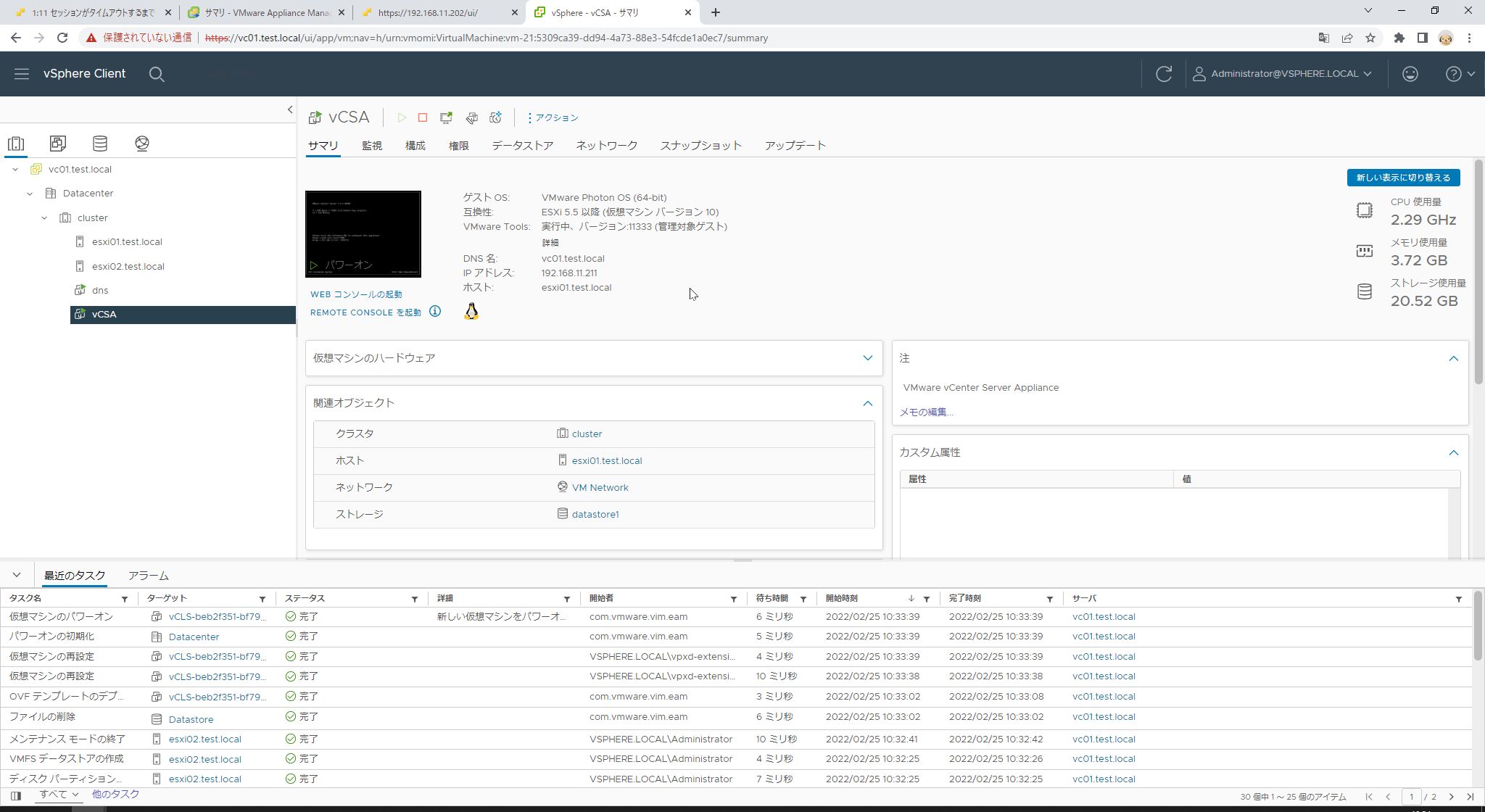
Task: Open the アクション menu
Action: point(553,117)
